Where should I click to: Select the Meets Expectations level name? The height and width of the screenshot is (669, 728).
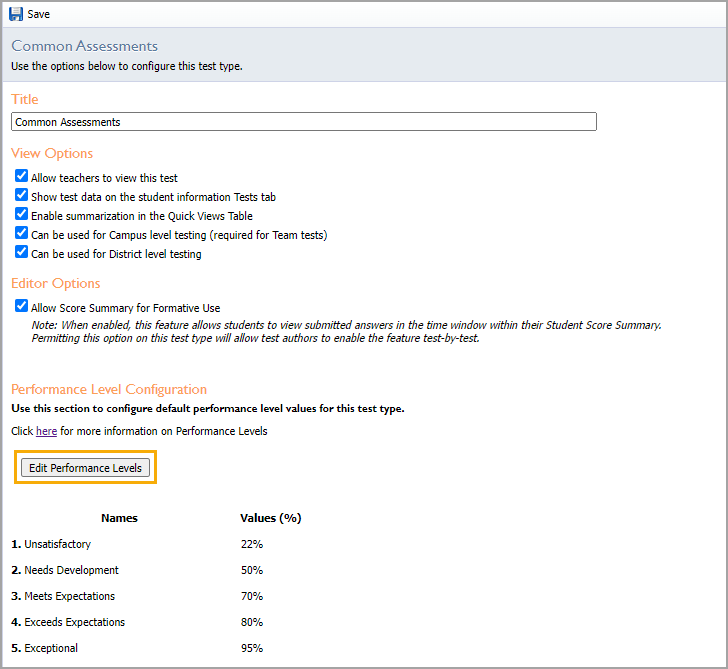pos(70,596)
